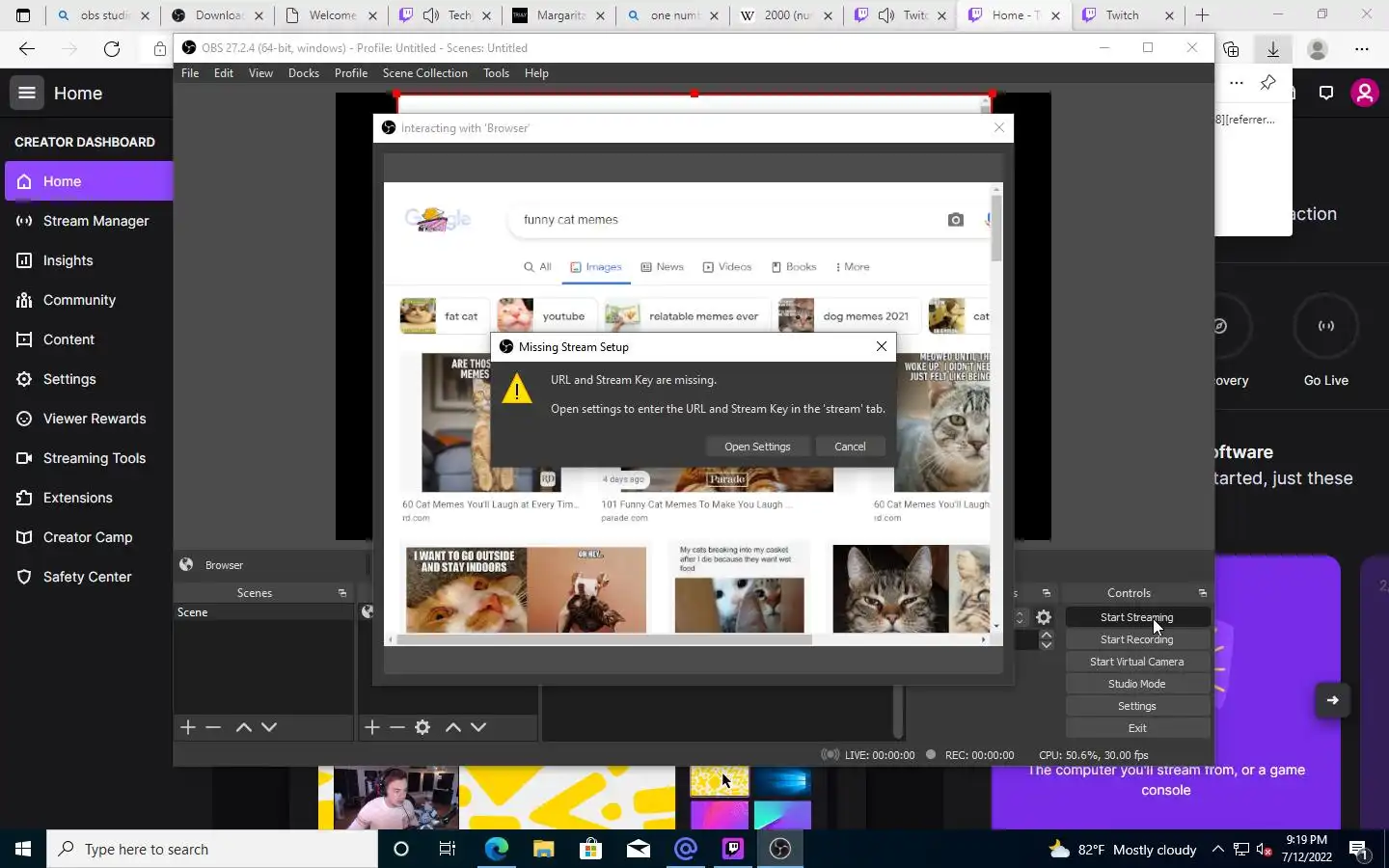Pin the downloads flyout
Viewport: 1389px width, 868px height.
1268,82
